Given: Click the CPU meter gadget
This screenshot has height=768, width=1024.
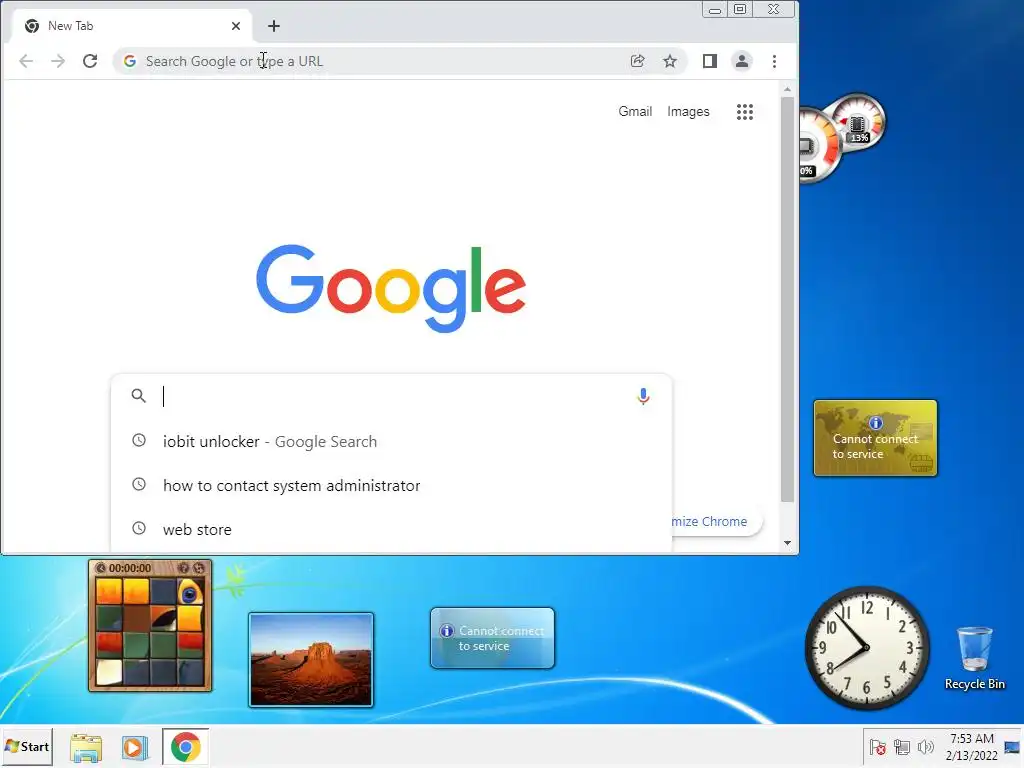Looking at the screenshot, I should coord(841,137).
